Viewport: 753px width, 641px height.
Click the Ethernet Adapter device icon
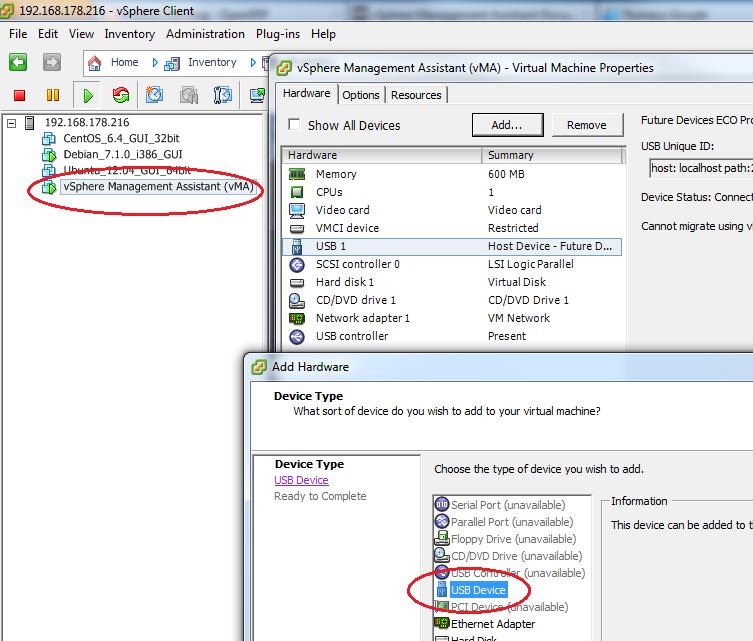point(441,623)
